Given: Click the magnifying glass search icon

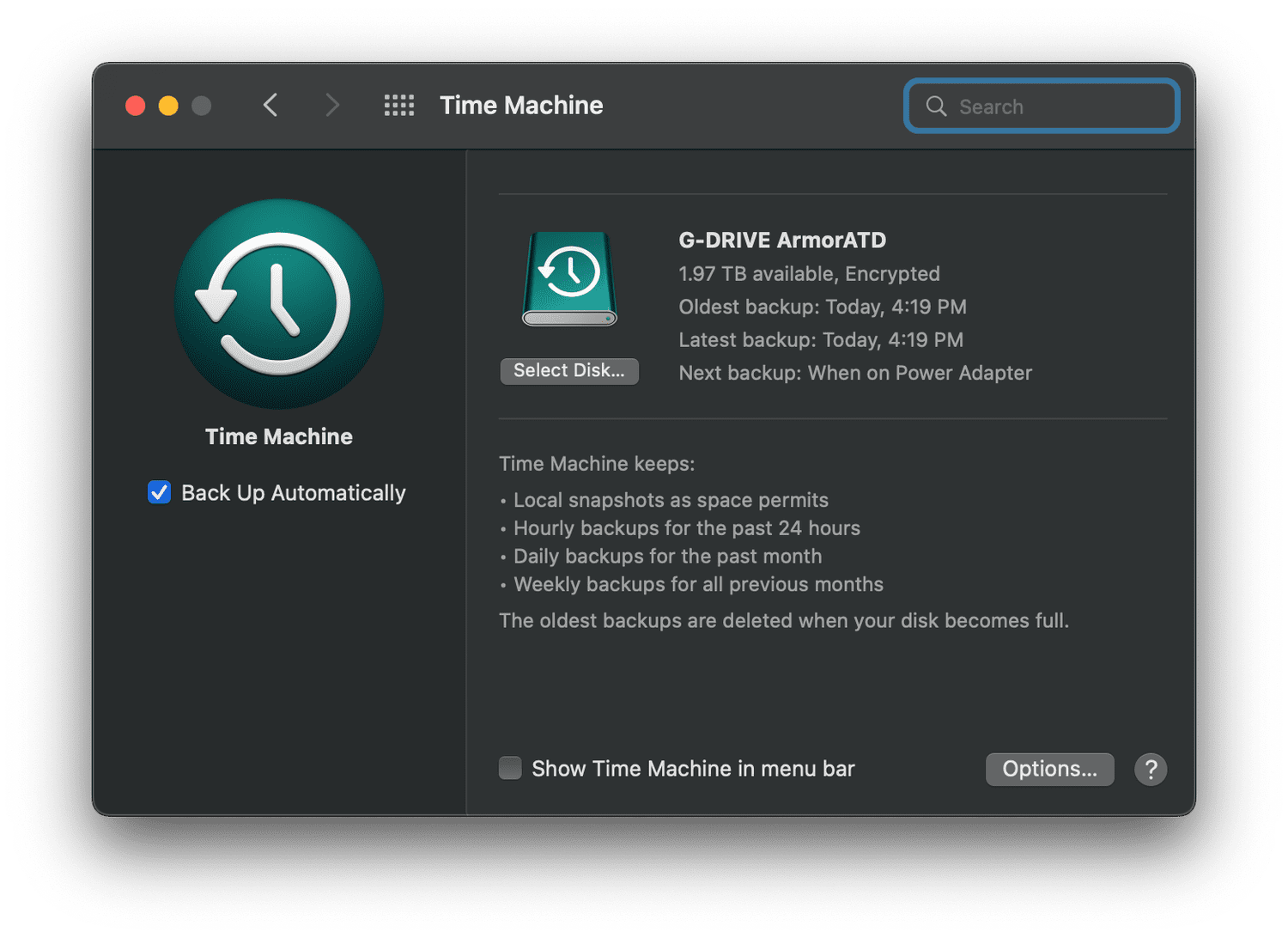Looking at the screenshot, I should pos(936,107).
